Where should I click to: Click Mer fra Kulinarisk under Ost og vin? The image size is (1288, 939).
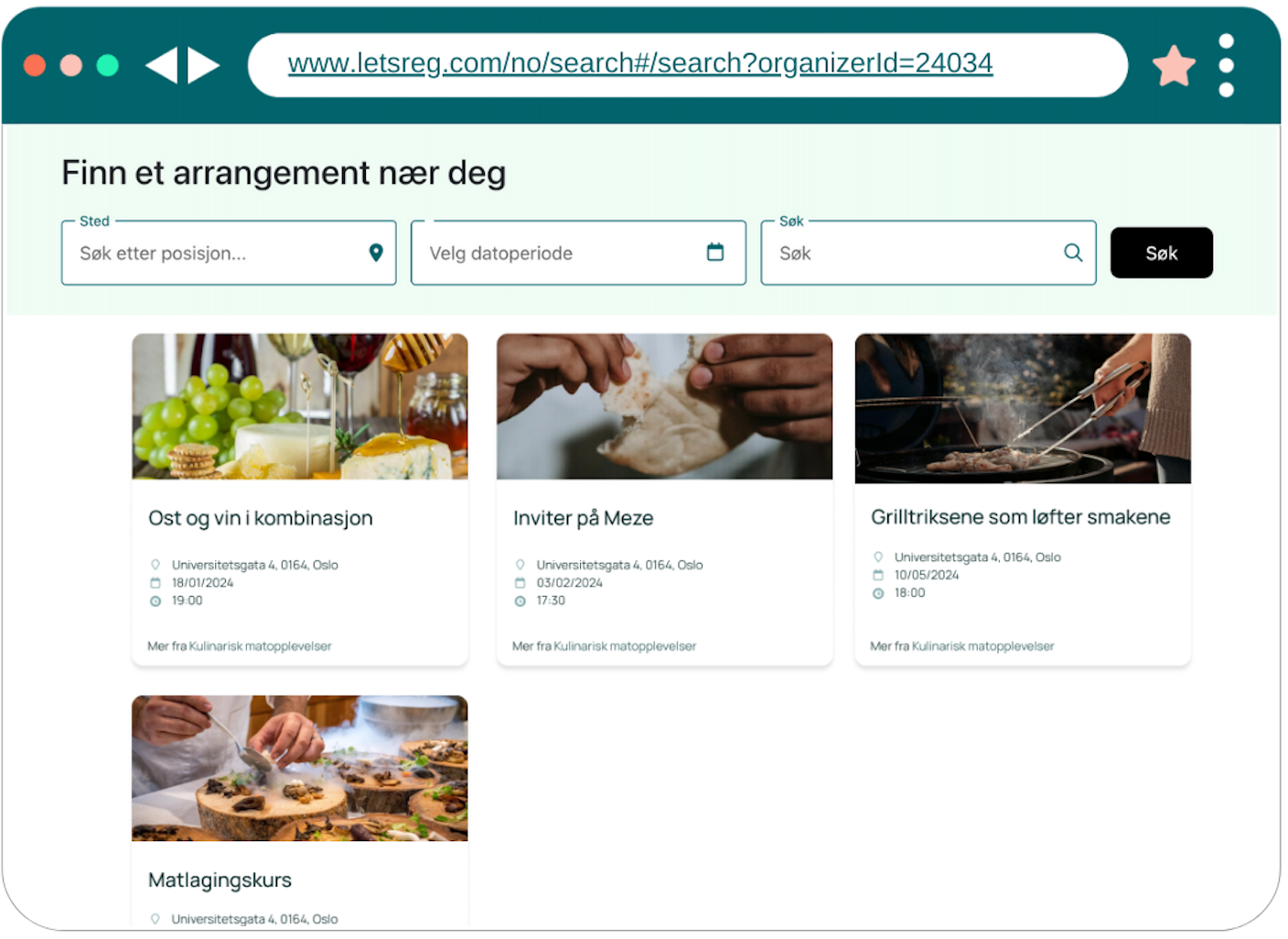click(x=240, y=646)
